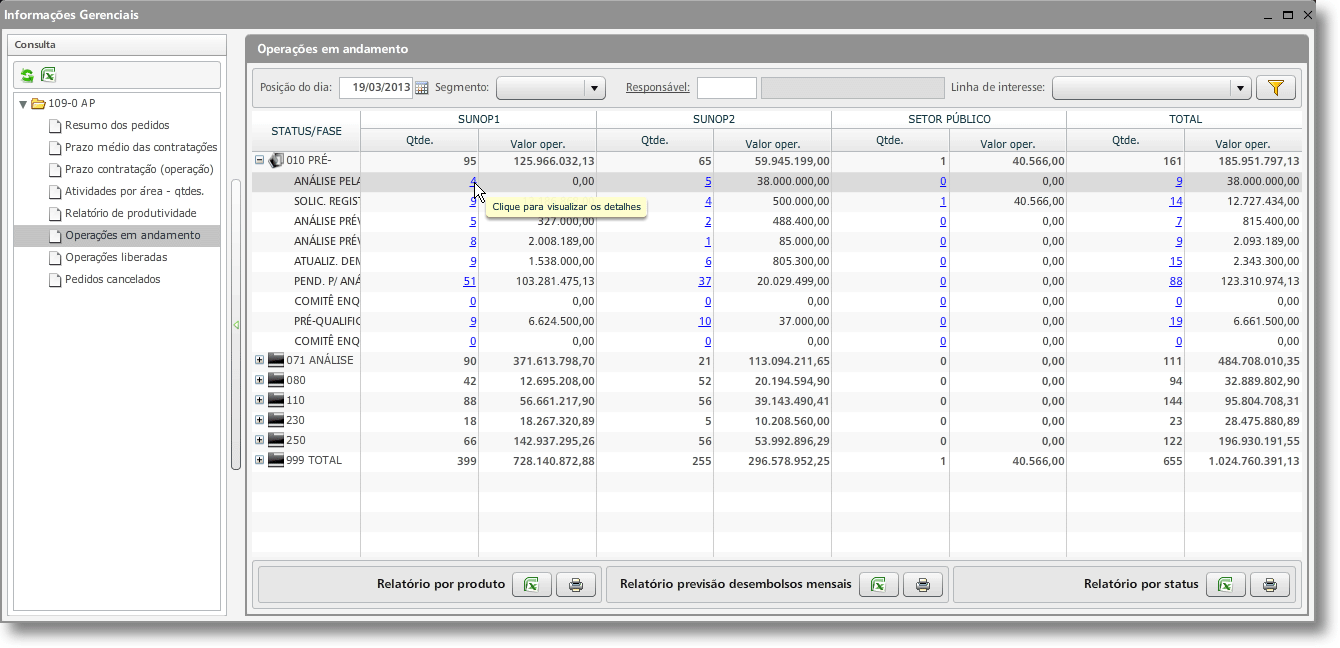Expand the 999 TOTAL row
This screenshot has height=648, width=1340.
259,460
